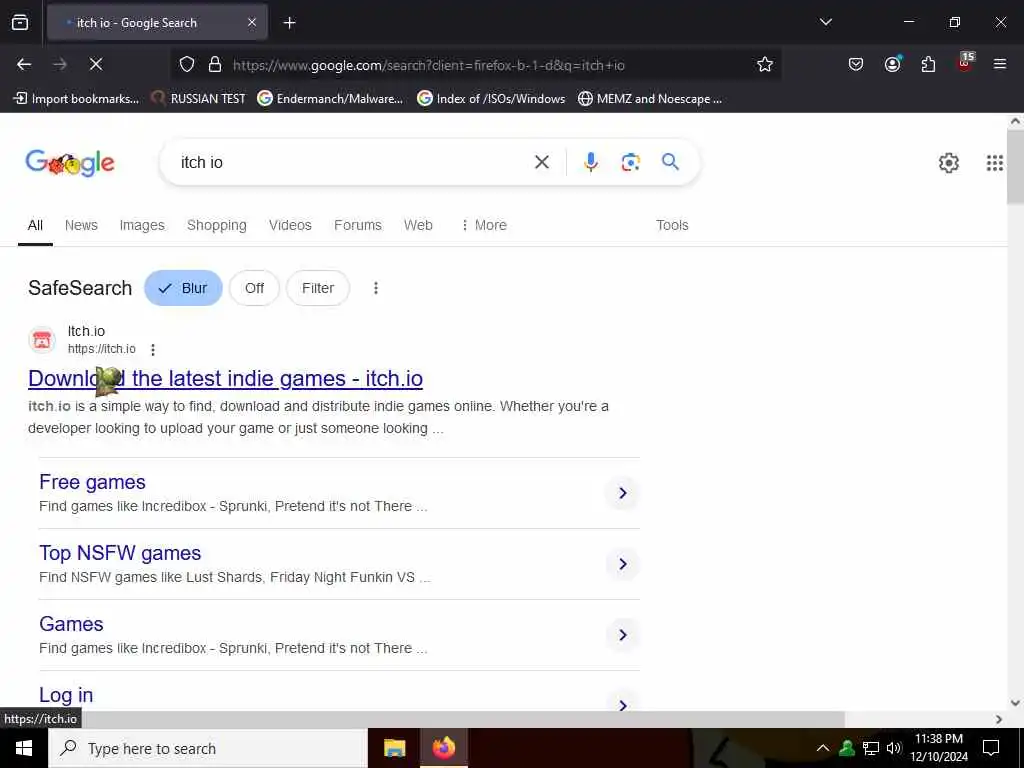1024x768 pixels.
Task: Open Google quick settings gear
Action: (948, 163)
